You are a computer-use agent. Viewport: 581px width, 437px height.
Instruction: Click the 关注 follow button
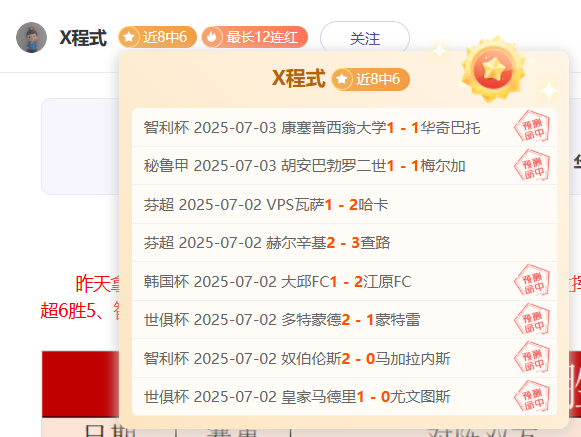(365, 38)
